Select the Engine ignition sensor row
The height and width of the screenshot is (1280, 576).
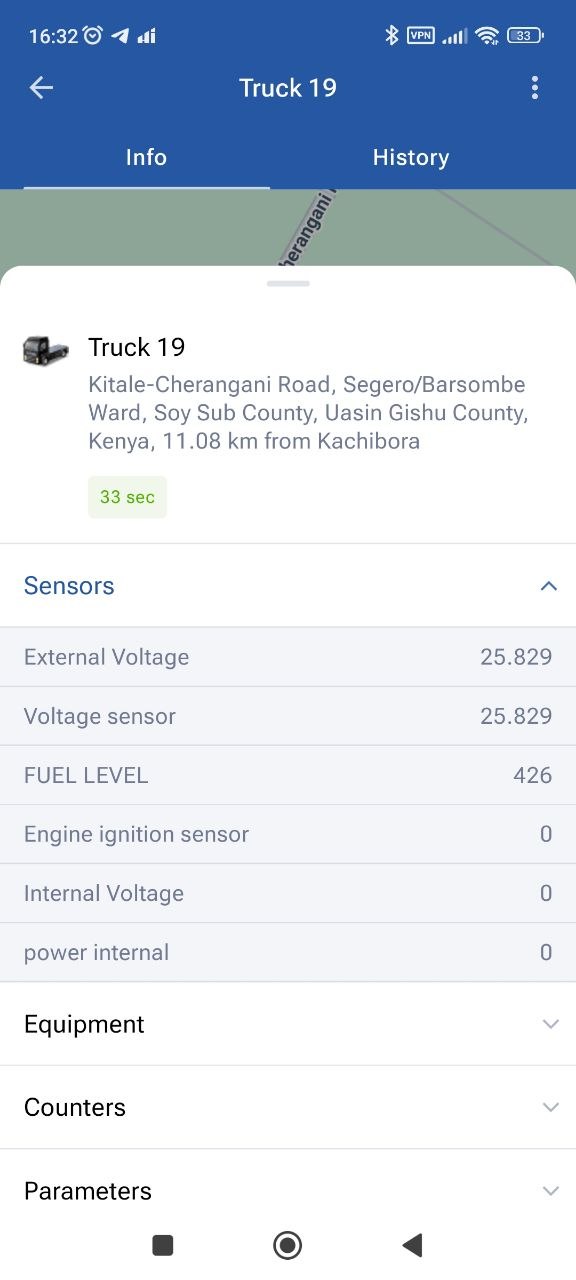tap(288, 834)
